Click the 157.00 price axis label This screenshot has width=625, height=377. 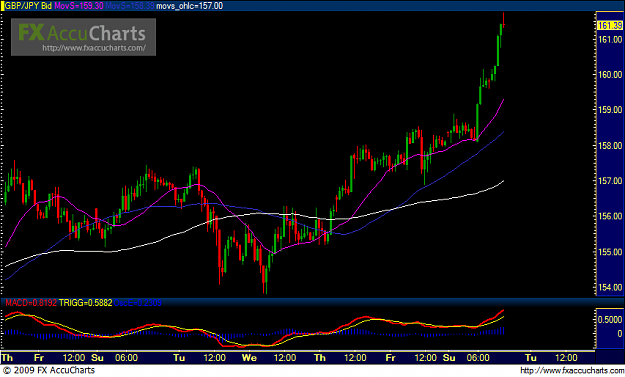pos(610,181)
